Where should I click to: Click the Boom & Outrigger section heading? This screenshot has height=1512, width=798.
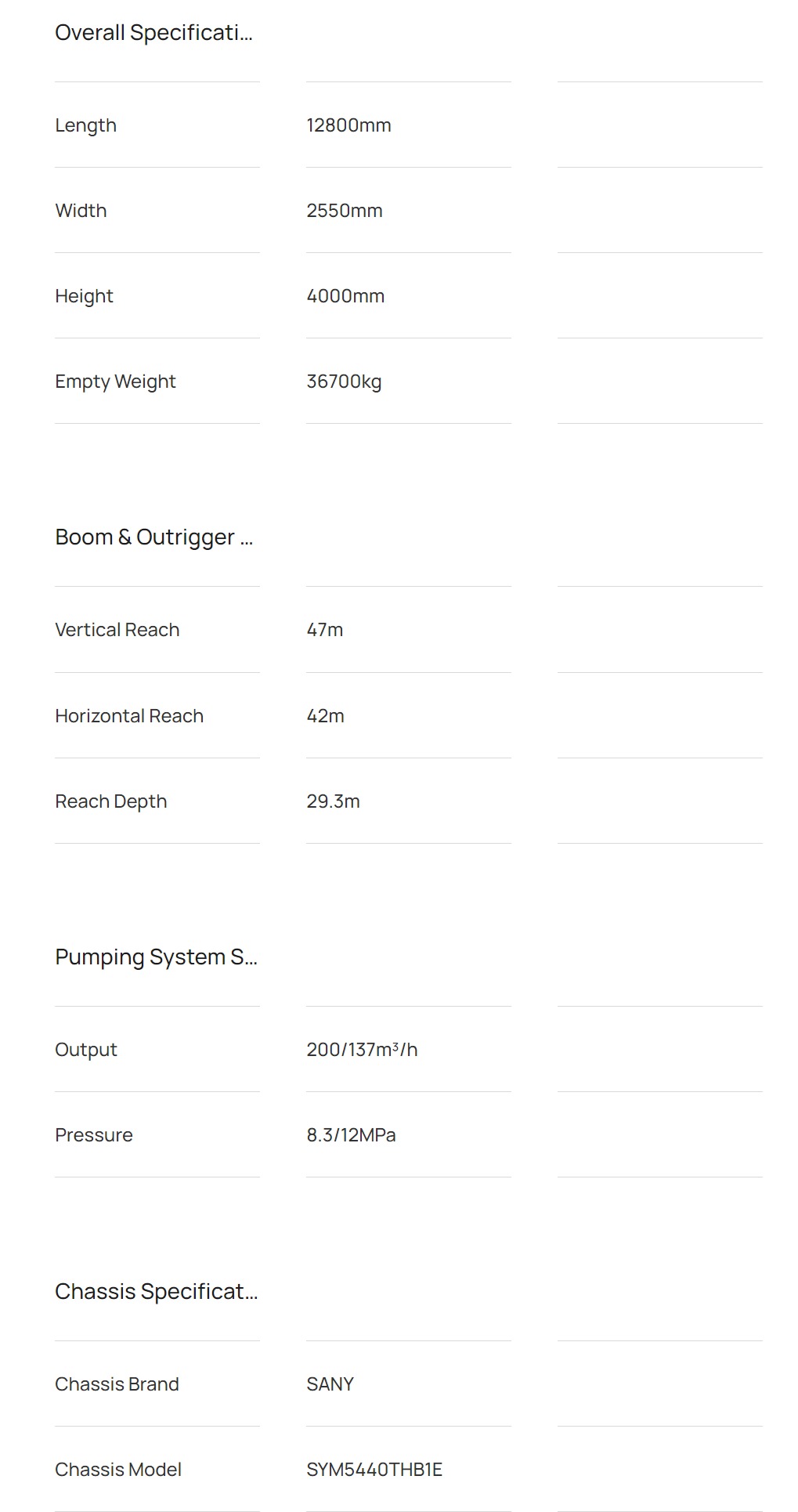153,537
